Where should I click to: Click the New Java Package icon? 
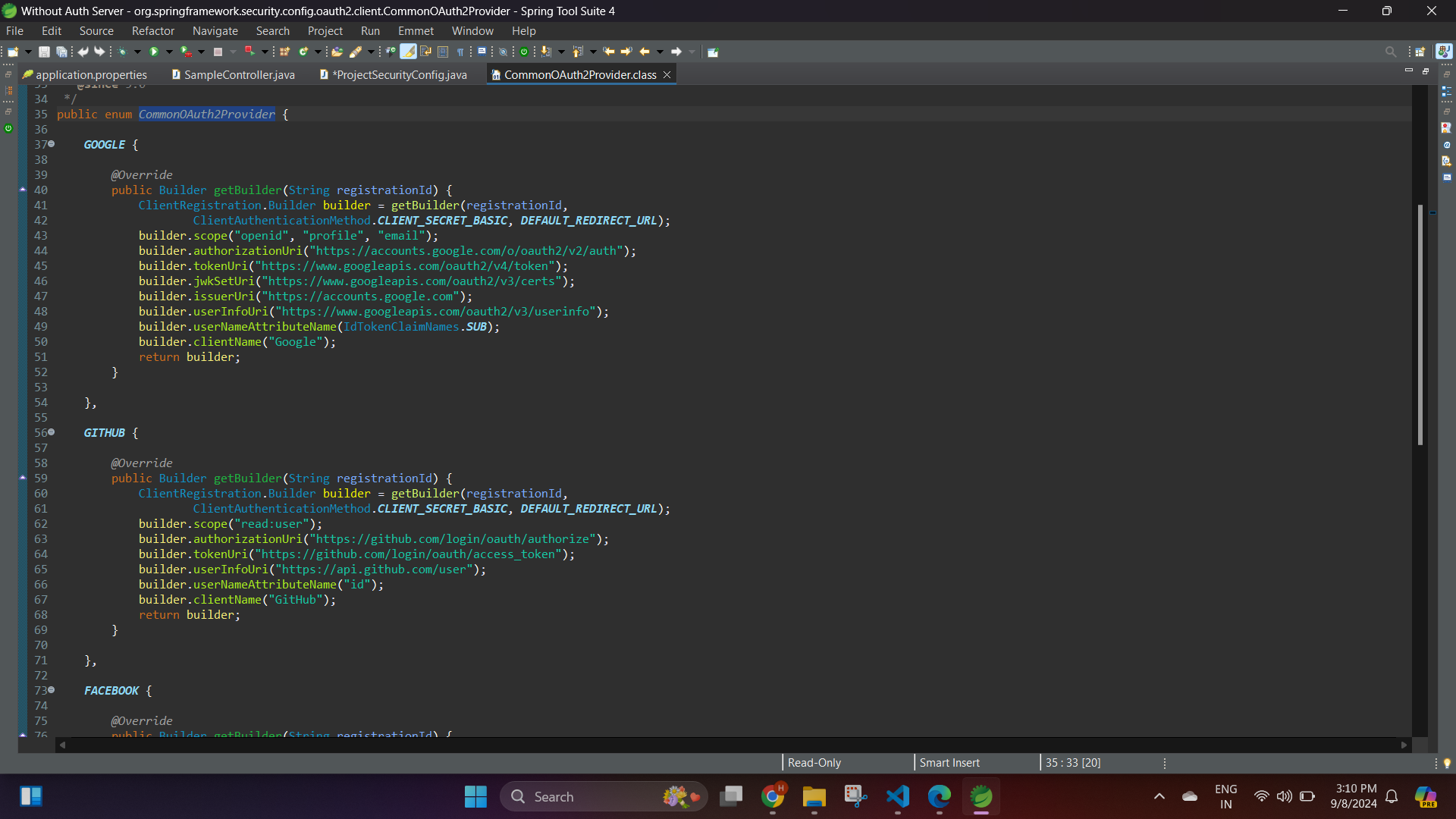point(284,52)
